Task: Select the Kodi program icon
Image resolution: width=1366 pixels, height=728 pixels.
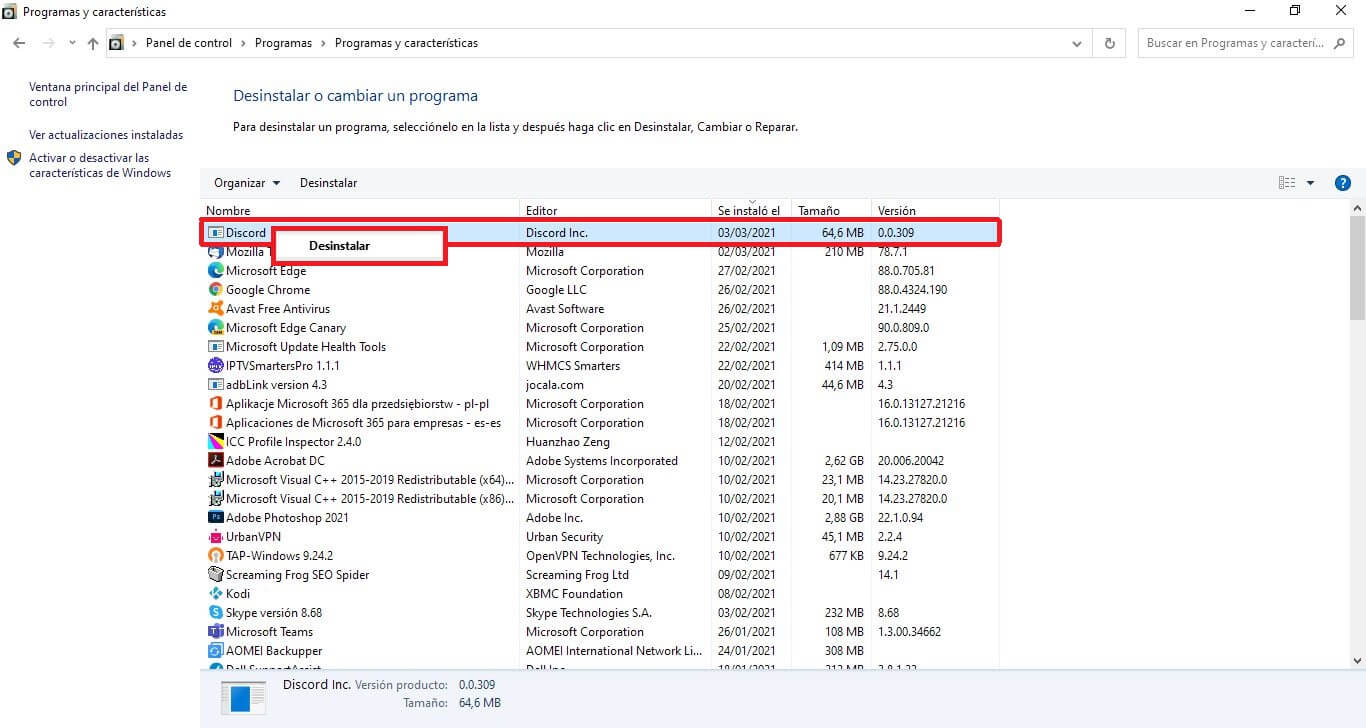Action: pyautogui.click(x=216, y=594)
